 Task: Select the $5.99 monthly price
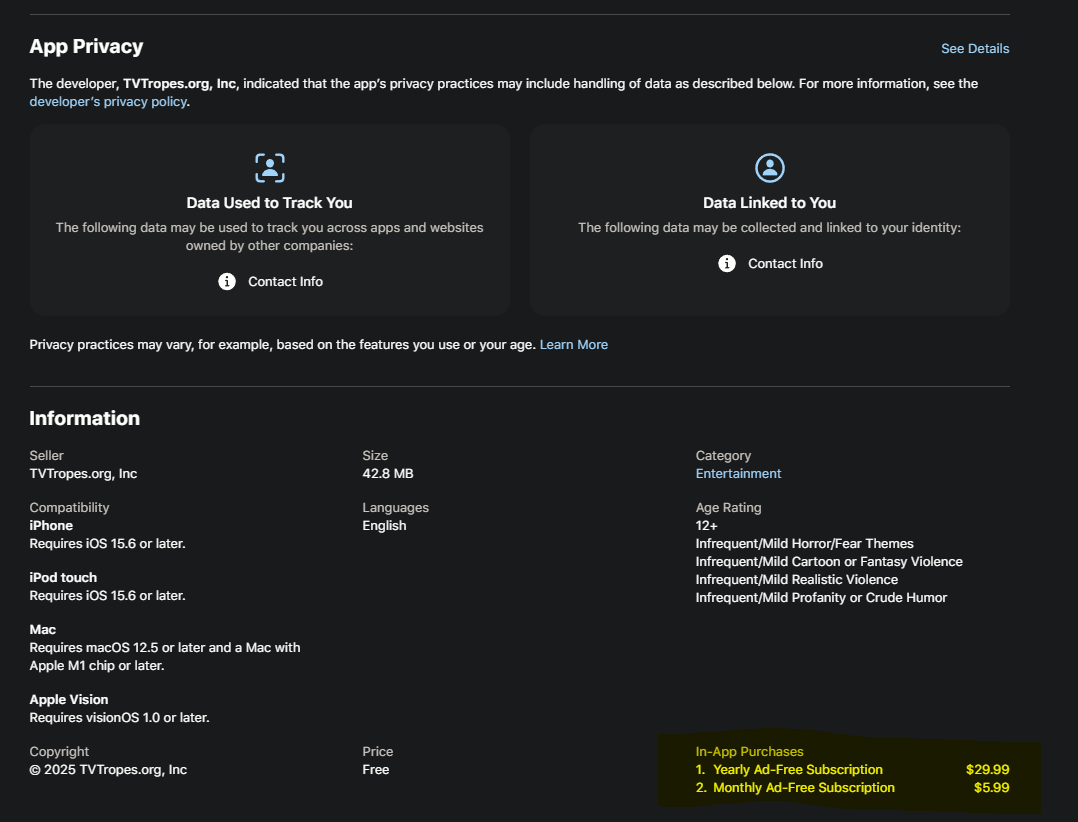point(991,788)
